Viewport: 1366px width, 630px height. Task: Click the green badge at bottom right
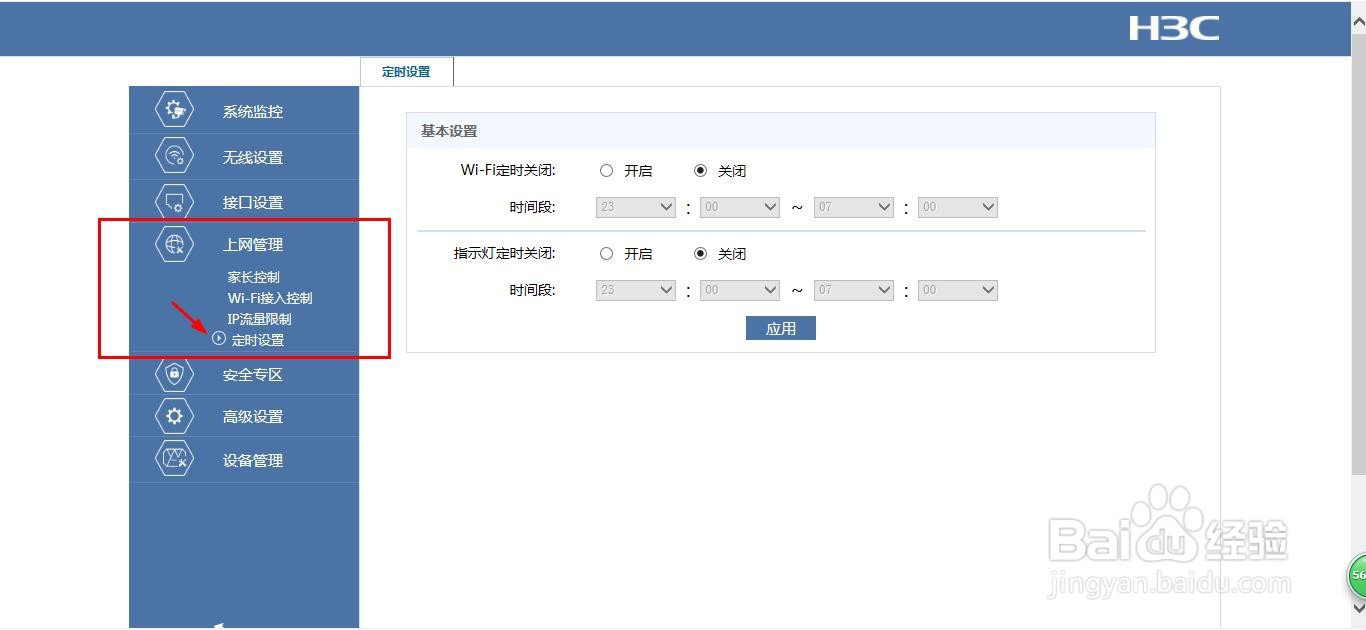(1357, 576)
